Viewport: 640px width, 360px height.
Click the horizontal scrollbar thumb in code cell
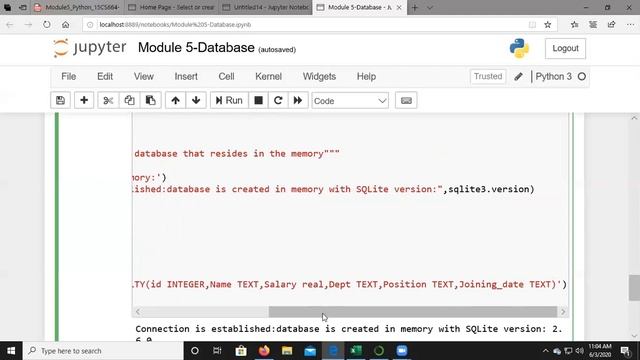[413, 311]
